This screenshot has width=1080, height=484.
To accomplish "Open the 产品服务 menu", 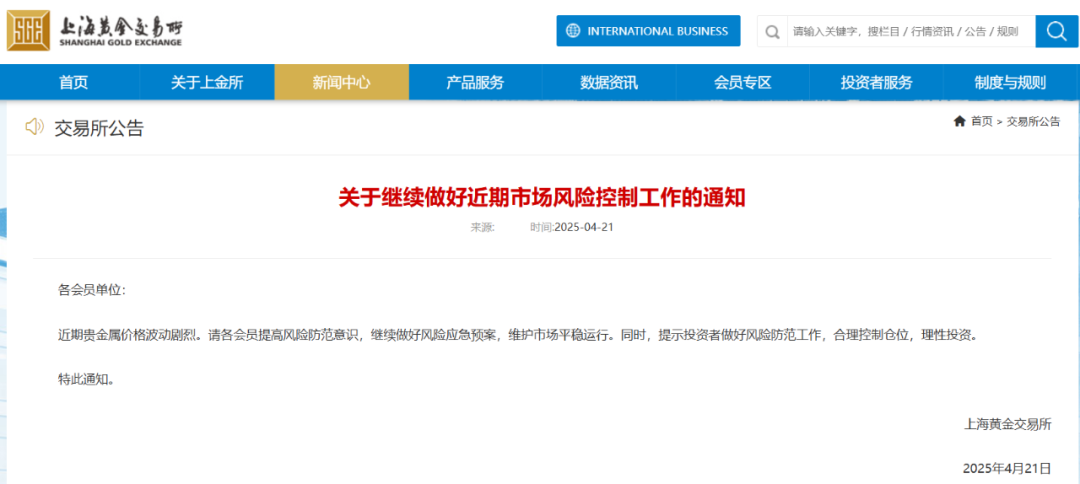I will 475,83.
